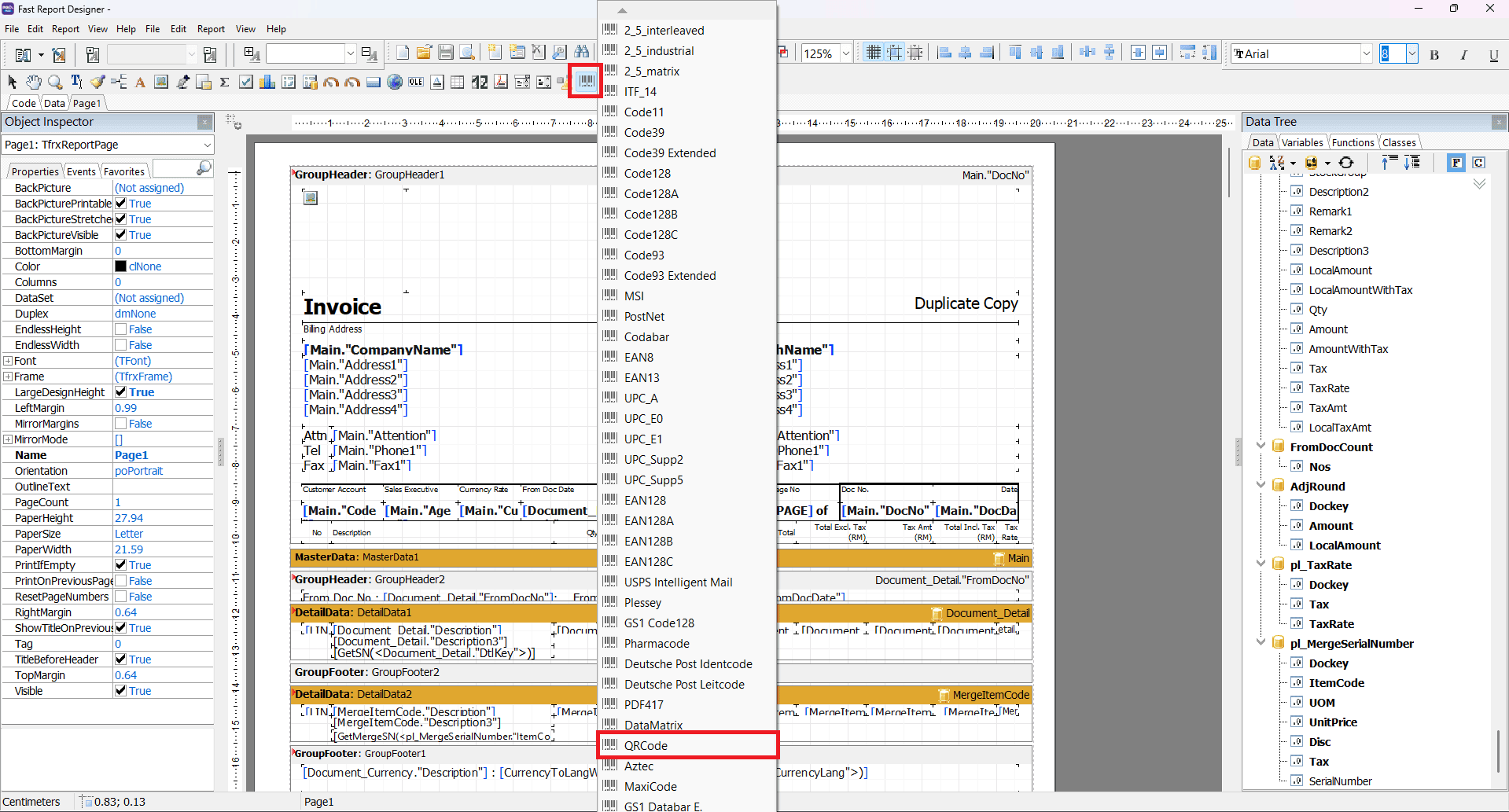Switch to the Code tab

24,103
